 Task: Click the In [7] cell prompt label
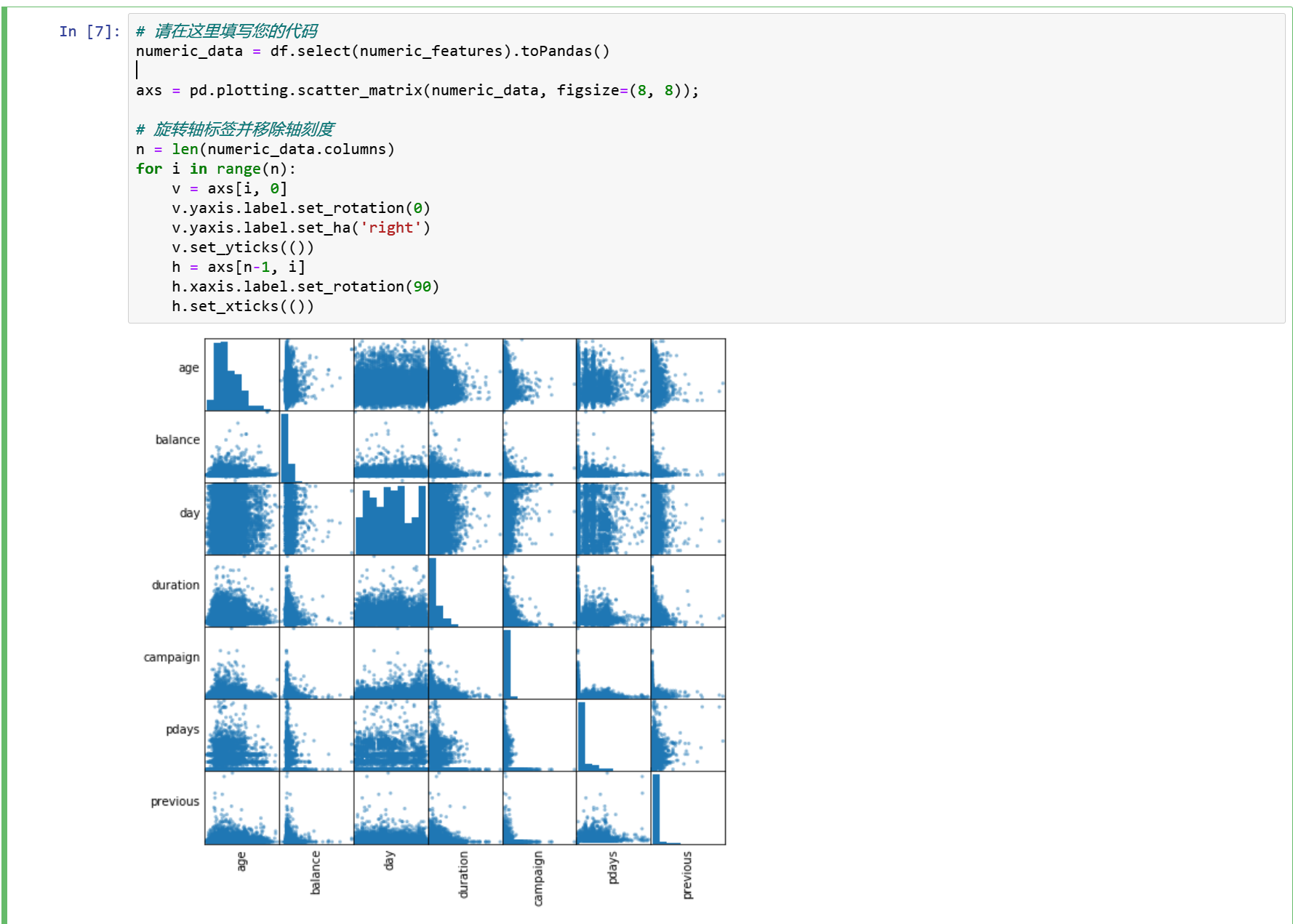(89, 31)
